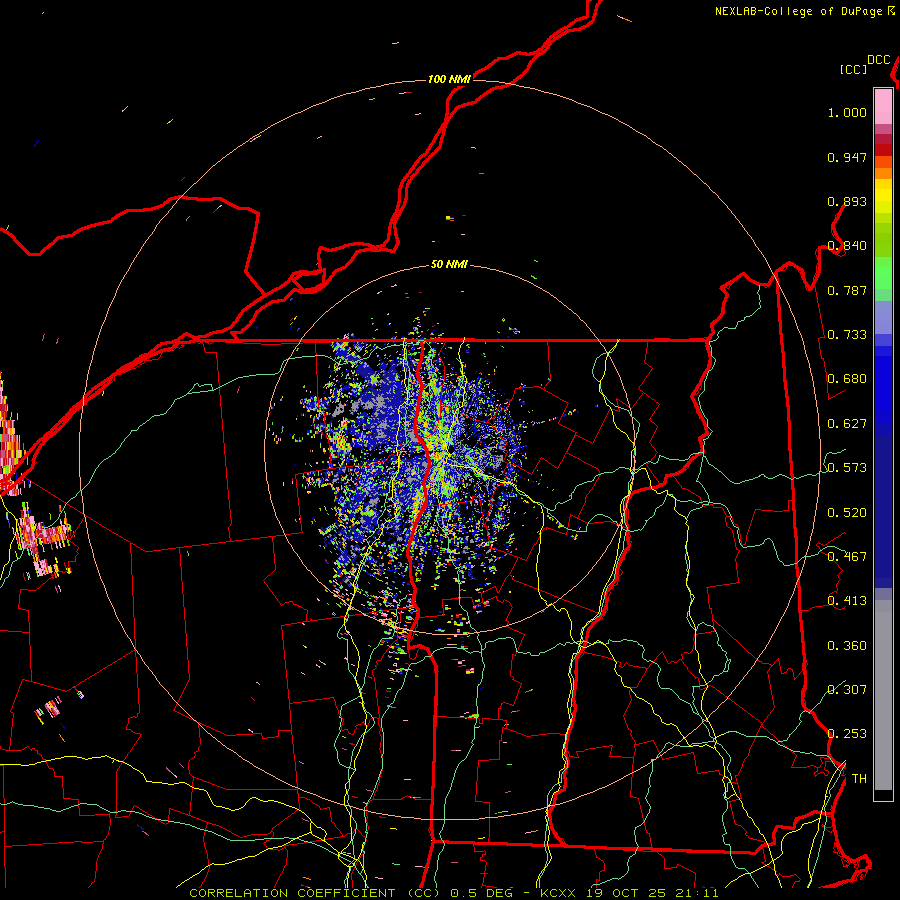Screen dimensions: 900x900
Task: Click the 0.520 scale value
Action: [847, 513]
